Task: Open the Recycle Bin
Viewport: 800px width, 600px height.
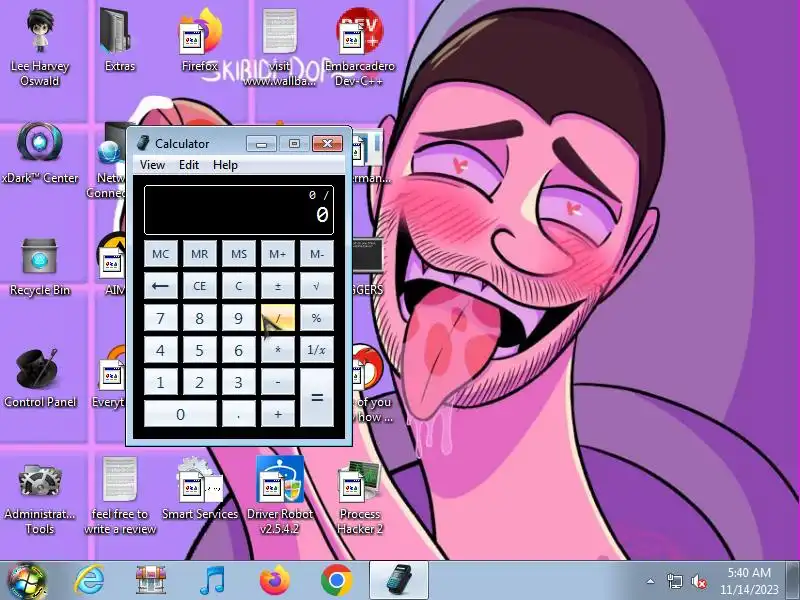Action: pyautogui.click(x=40, y=267)
